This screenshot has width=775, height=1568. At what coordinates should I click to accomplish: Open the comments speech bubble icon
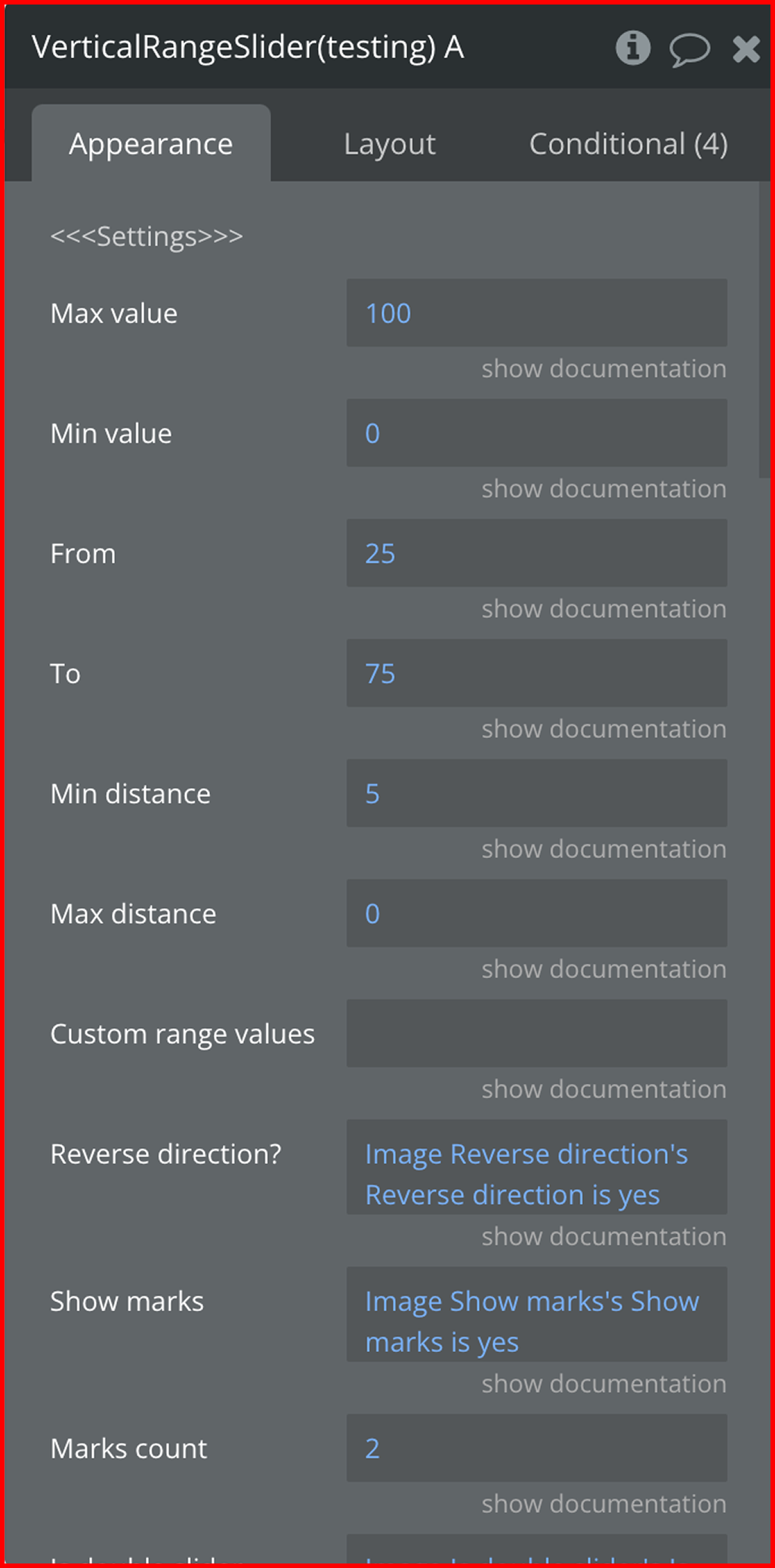coord(689,50)
